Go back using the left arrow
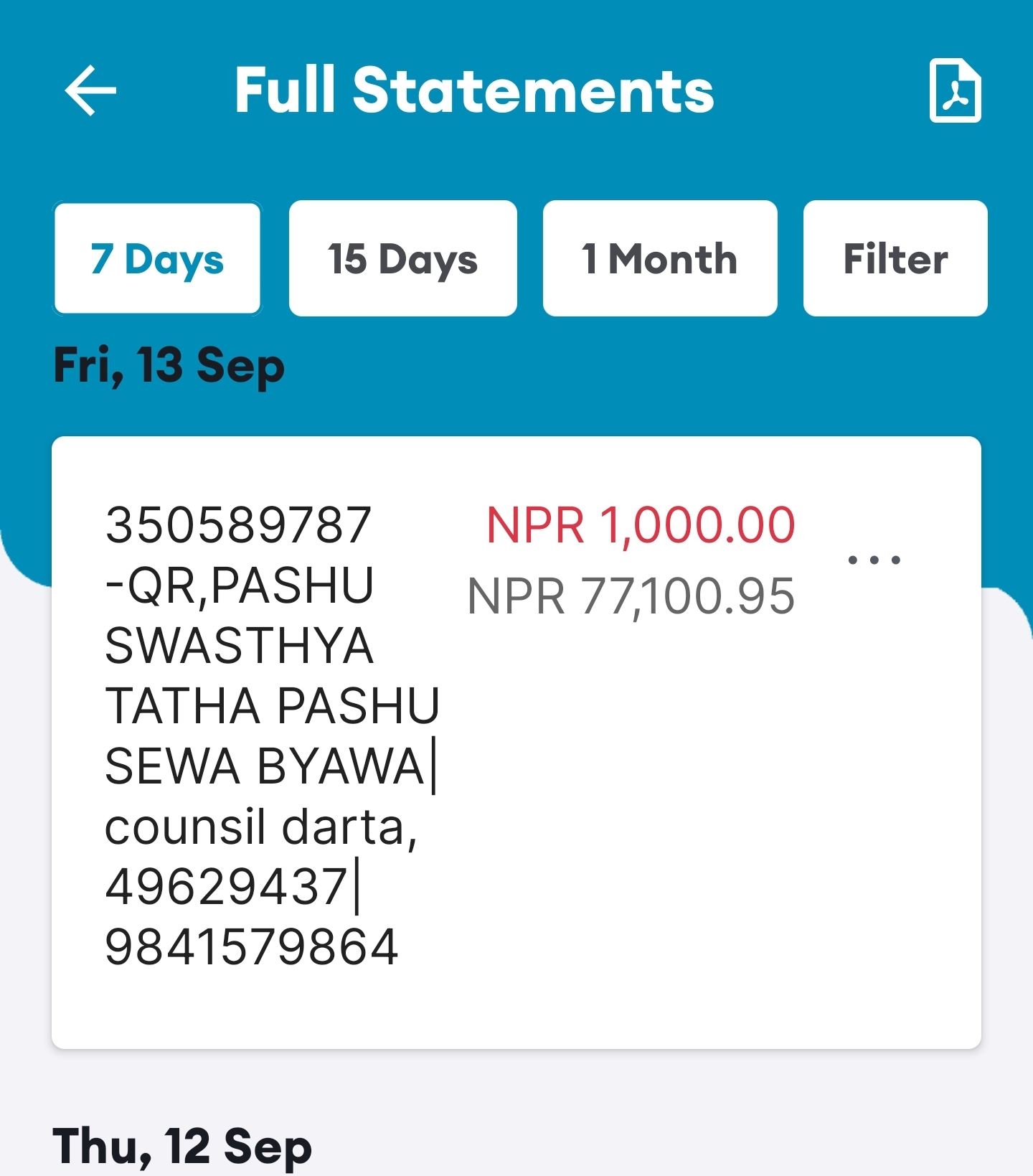Screen dimensions: 1033x1176 [90, 90]
